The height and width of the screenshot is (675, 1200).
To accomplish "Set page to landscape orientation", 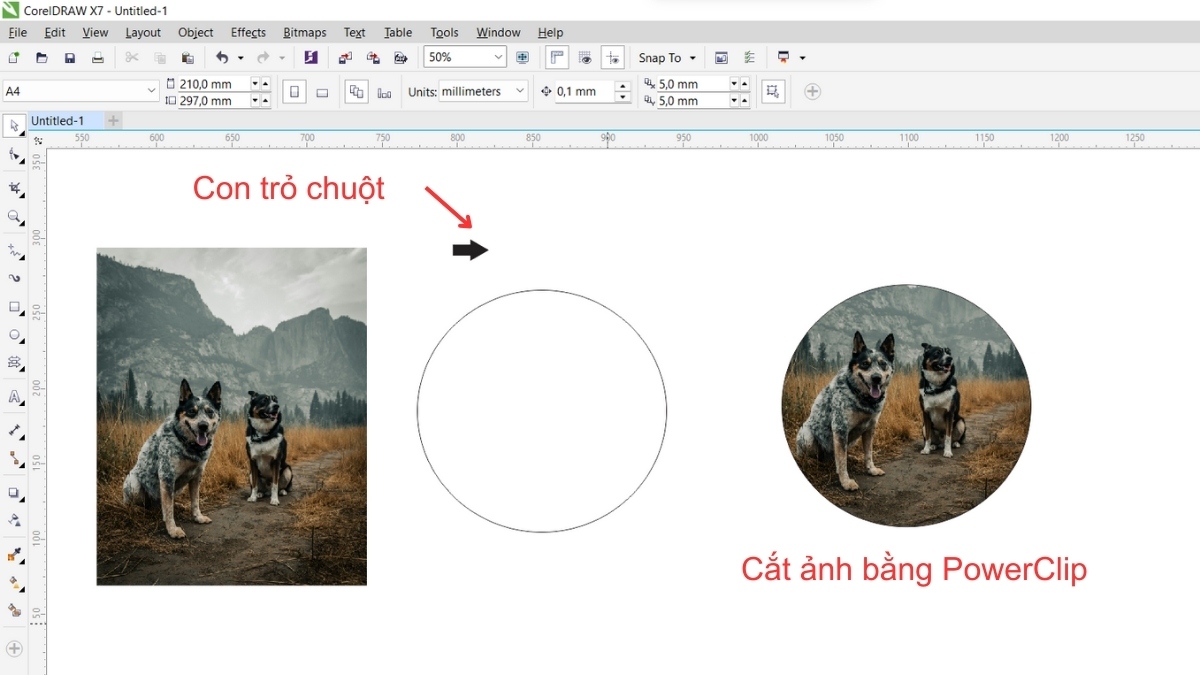I will 322,92.
